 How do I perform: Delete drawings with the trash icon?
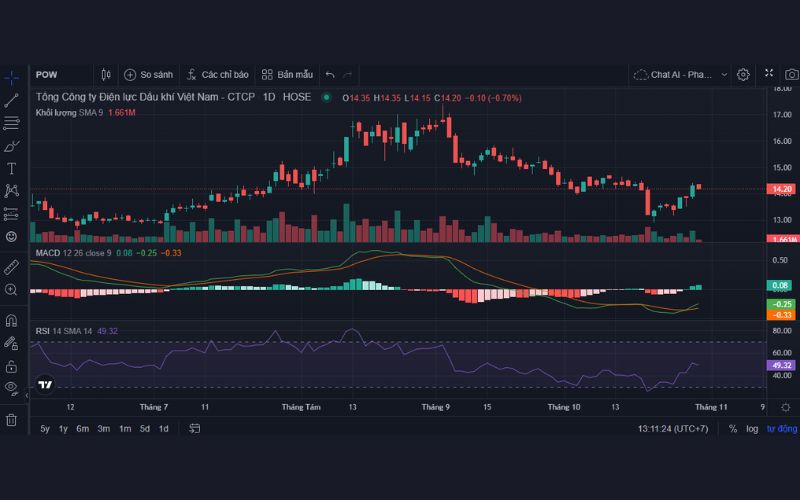pyautogui.click(x=12, y=420)
